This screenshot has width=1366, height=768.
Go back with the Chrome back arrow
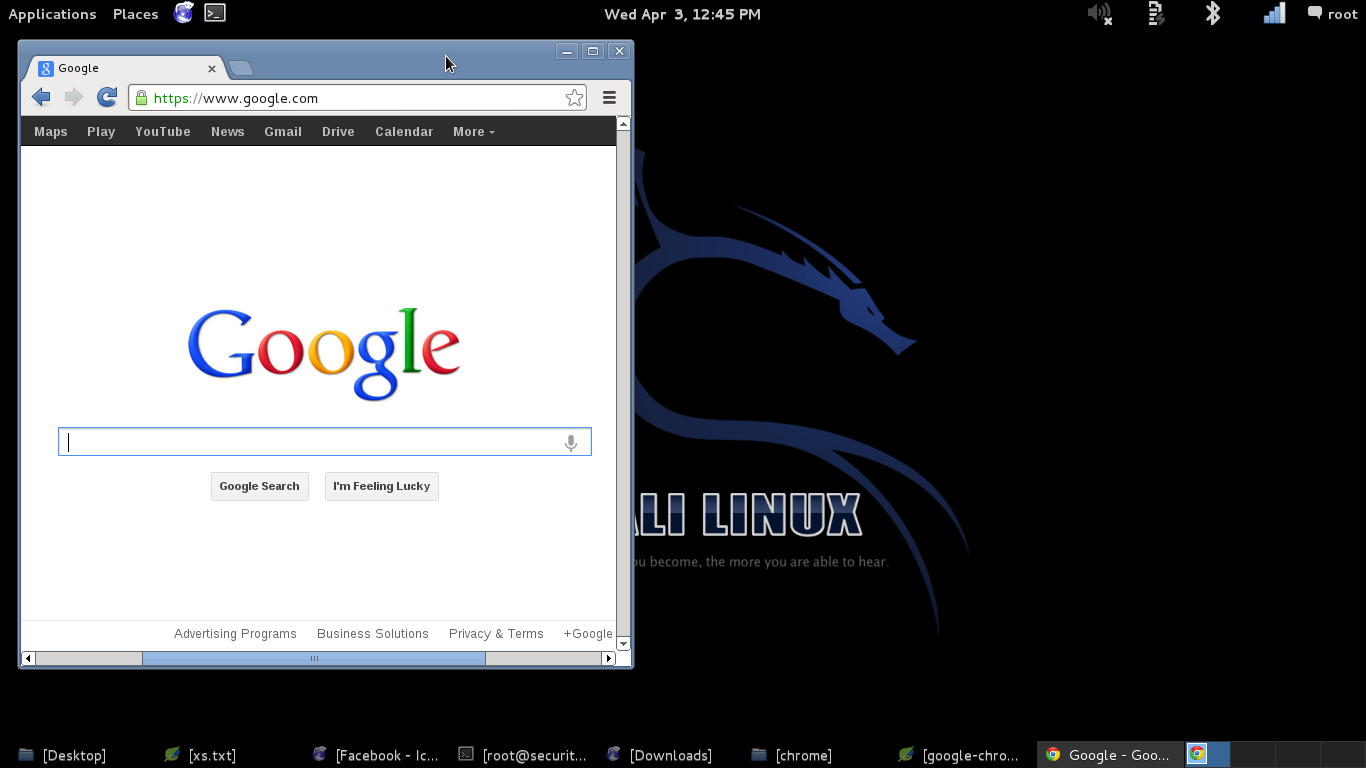click(41, 97)
